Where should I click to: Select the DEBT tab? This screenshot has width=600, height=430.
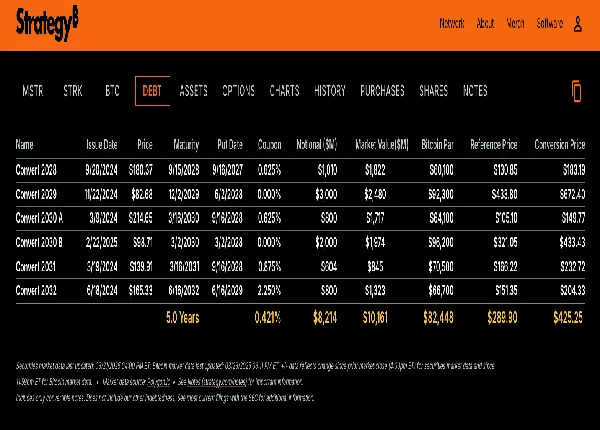(152, 91)
